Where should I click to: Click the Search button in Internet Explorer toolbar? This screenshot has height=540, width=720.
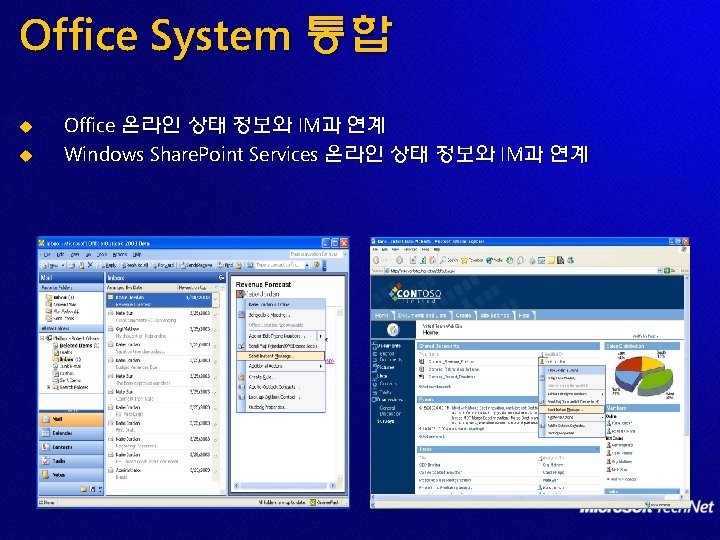[x=449, y=260]
